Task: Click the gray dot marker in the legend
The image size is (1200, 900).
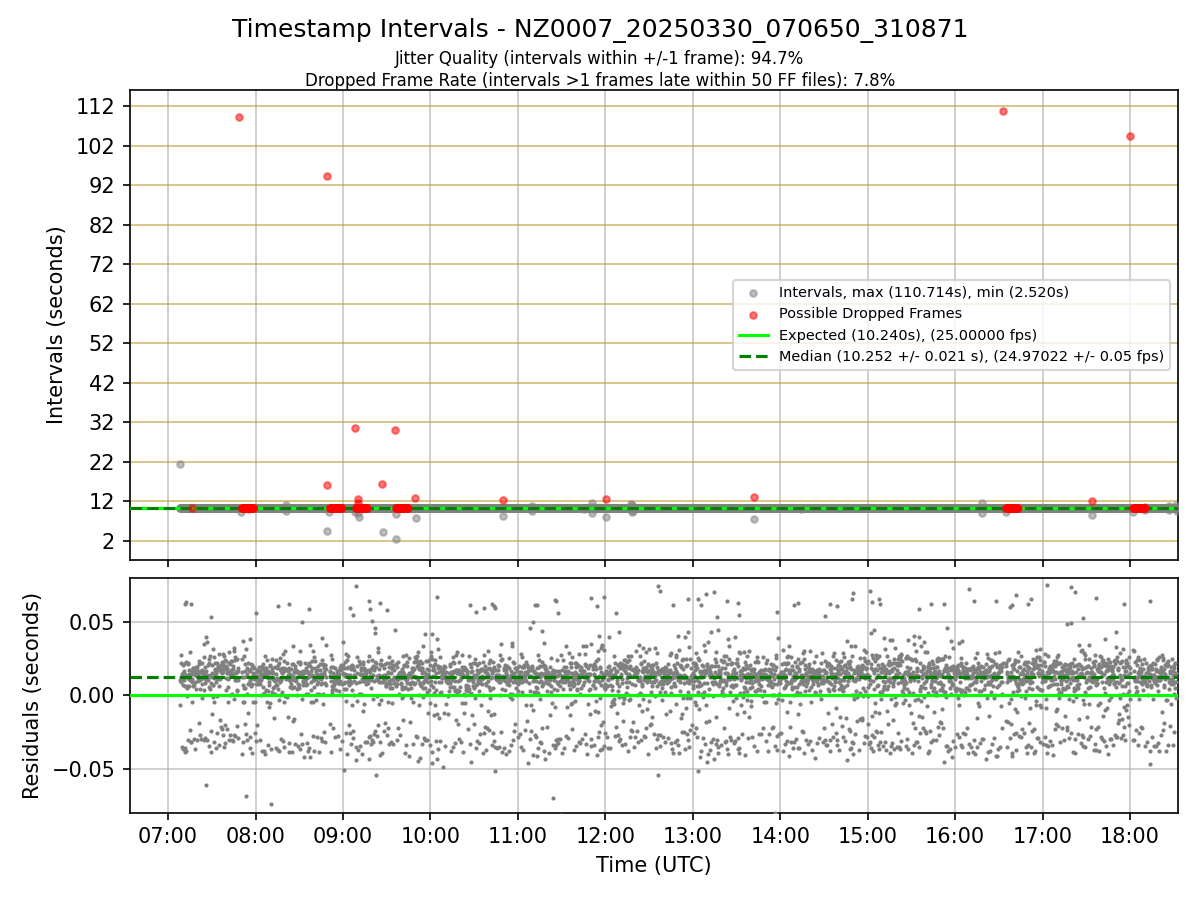Action: tap(753, 293)
